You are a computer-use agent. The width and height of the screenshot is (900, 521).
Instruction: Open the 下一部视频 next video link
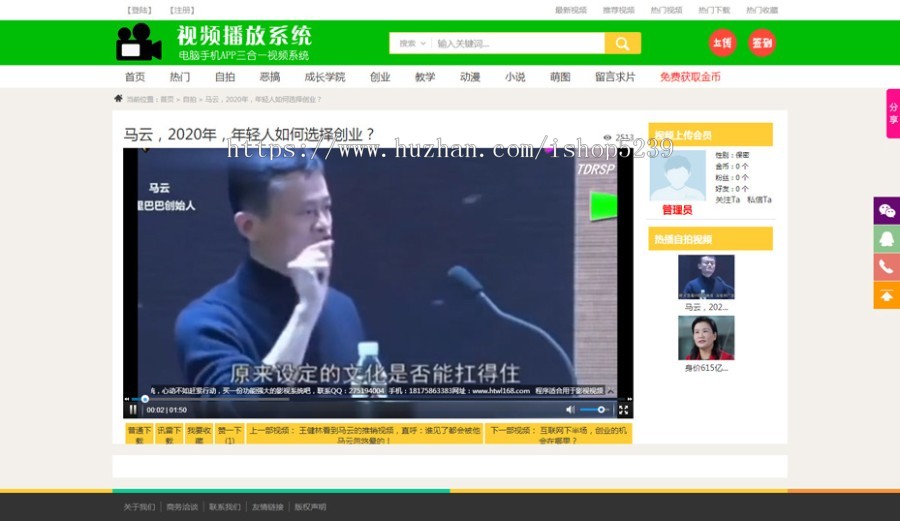[x=558, y=434]
